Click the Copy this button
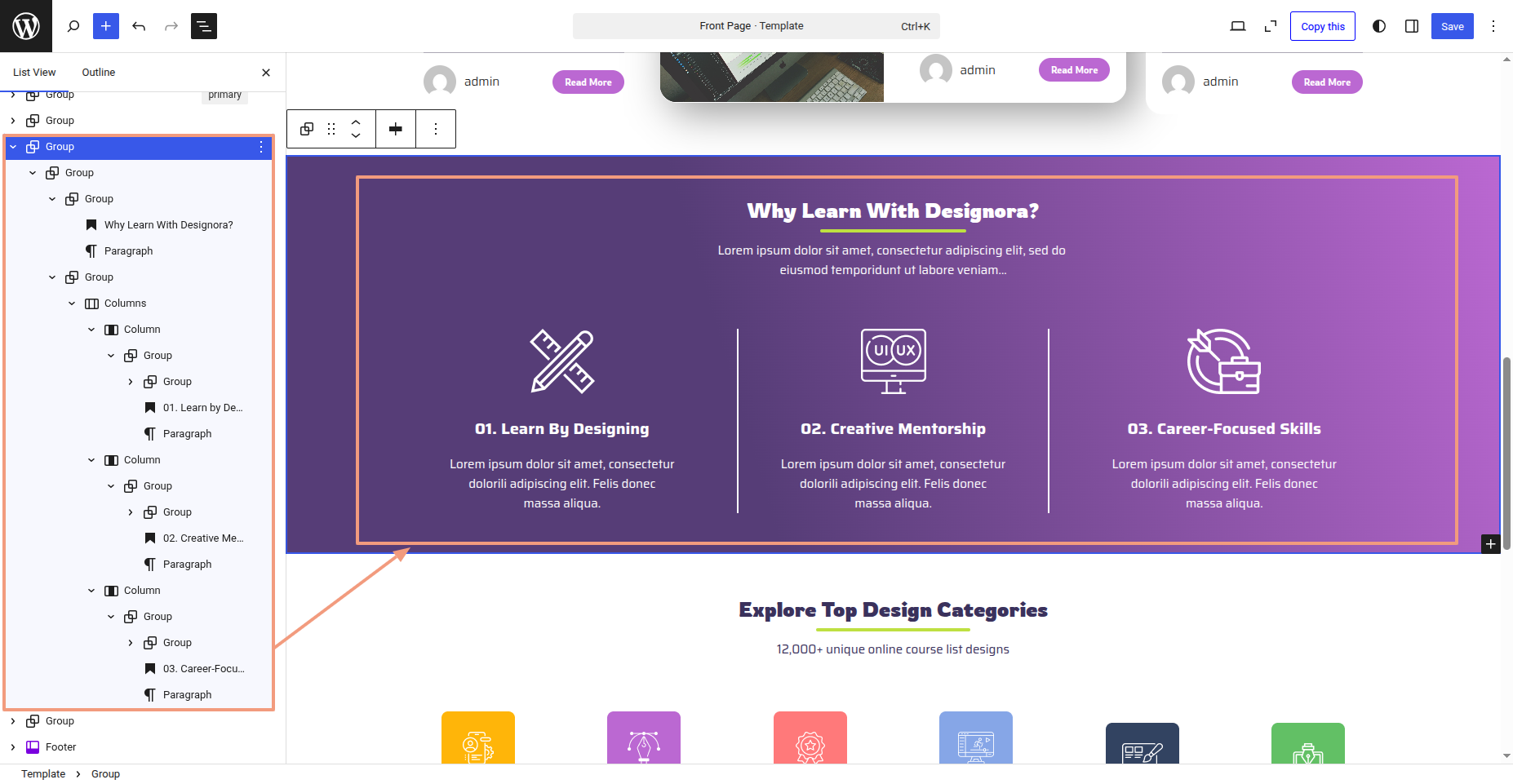 1322,26
